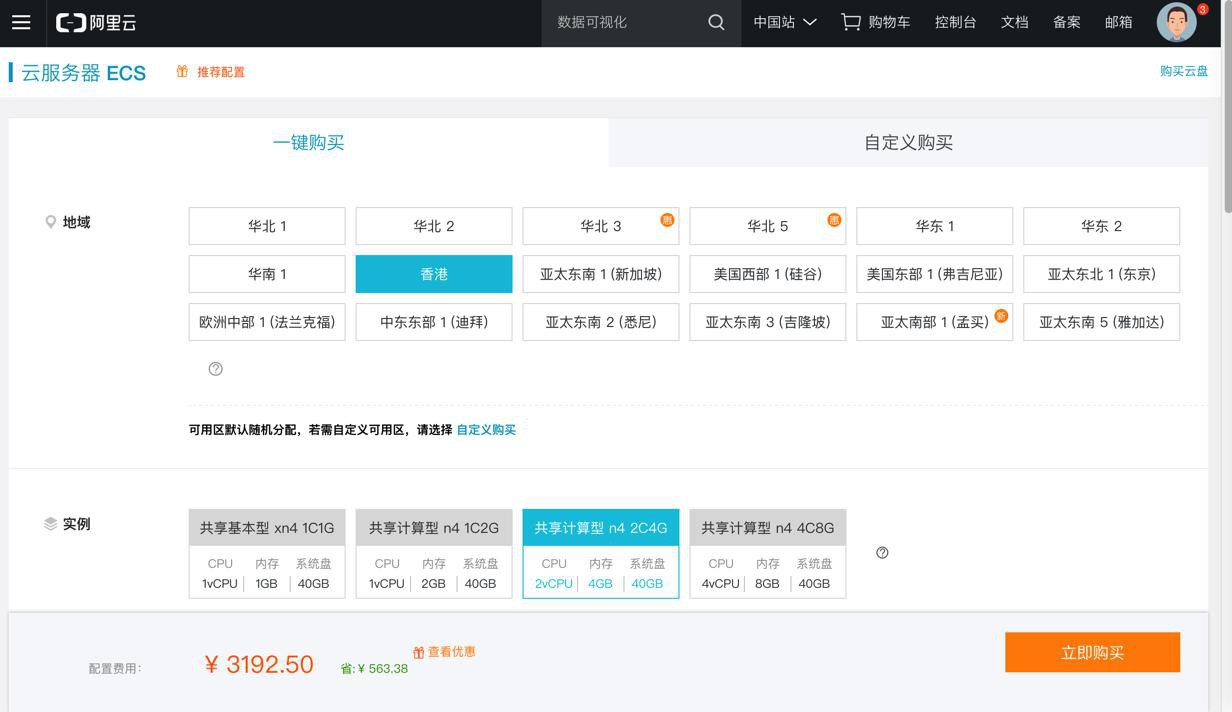Click the user avatar picture
This screenshot has height=712, width=1232.
(x=1176, y=22)
